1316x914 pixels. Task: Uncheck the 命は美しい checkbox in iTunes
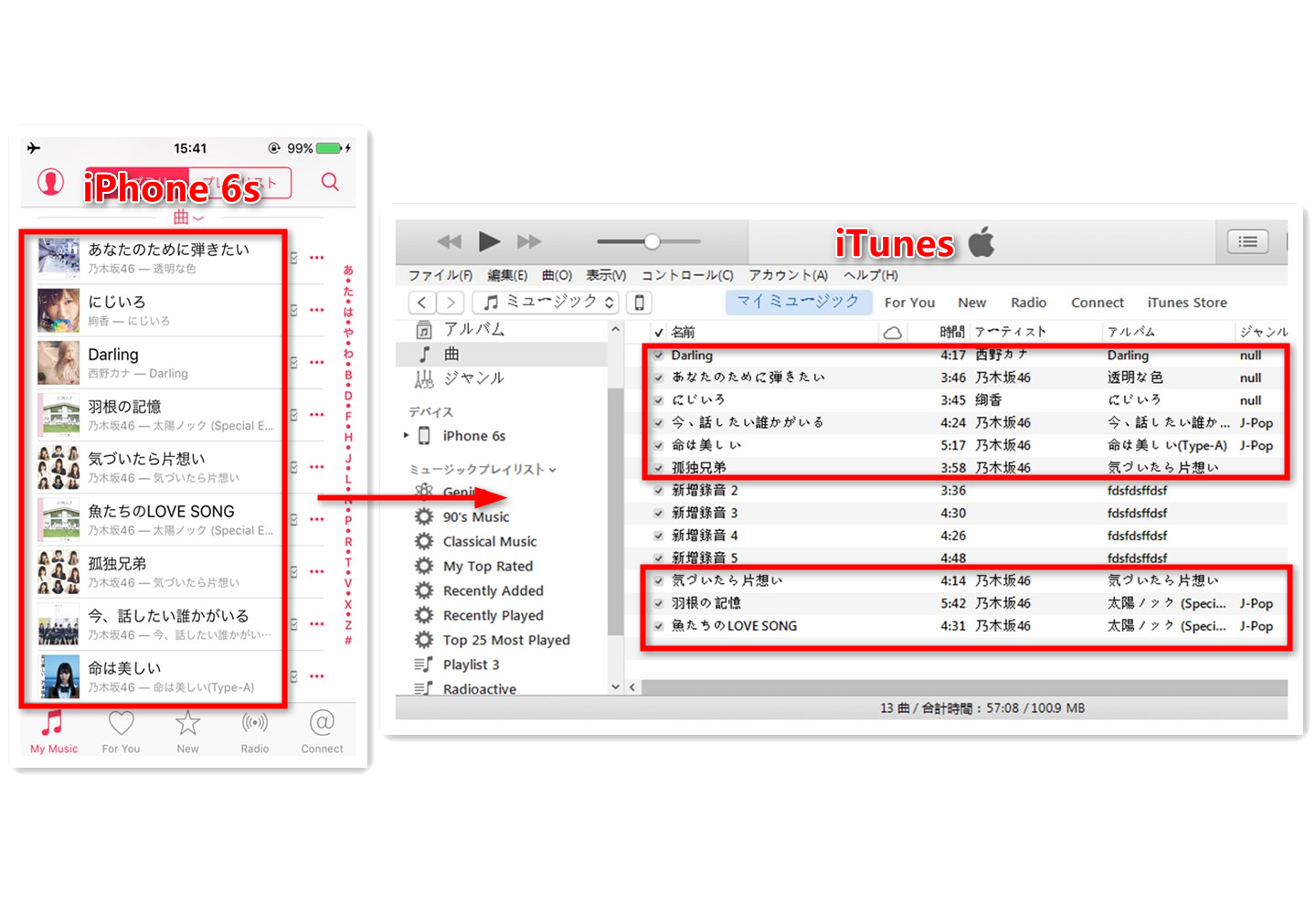tap(658, 445)
